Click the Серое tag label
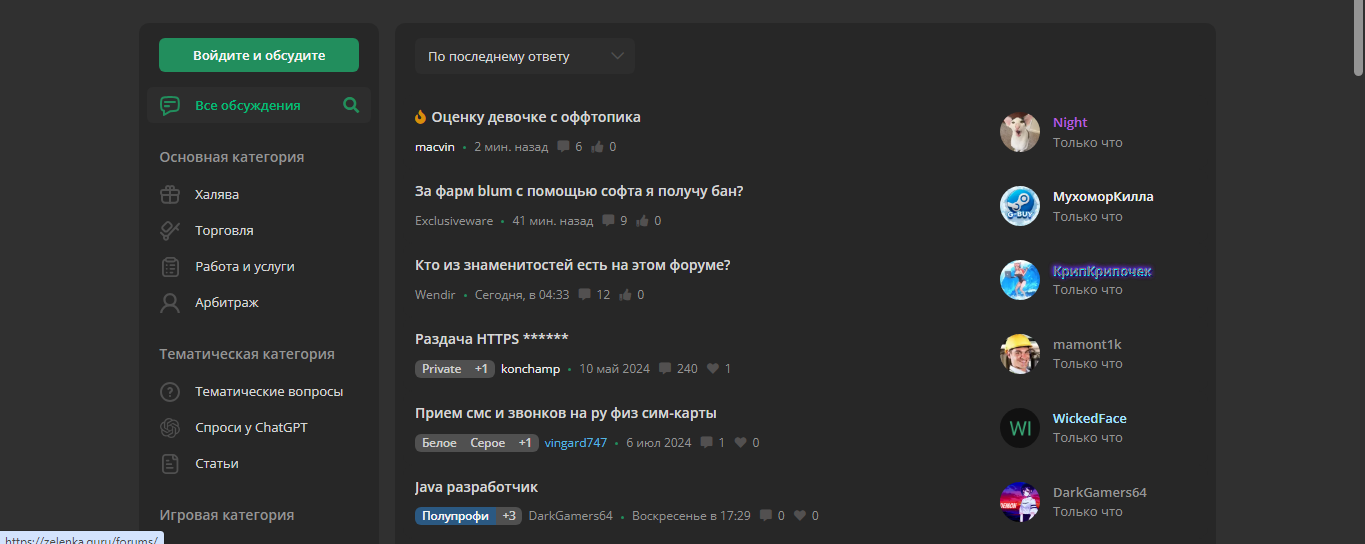 (x=488, y=443)
